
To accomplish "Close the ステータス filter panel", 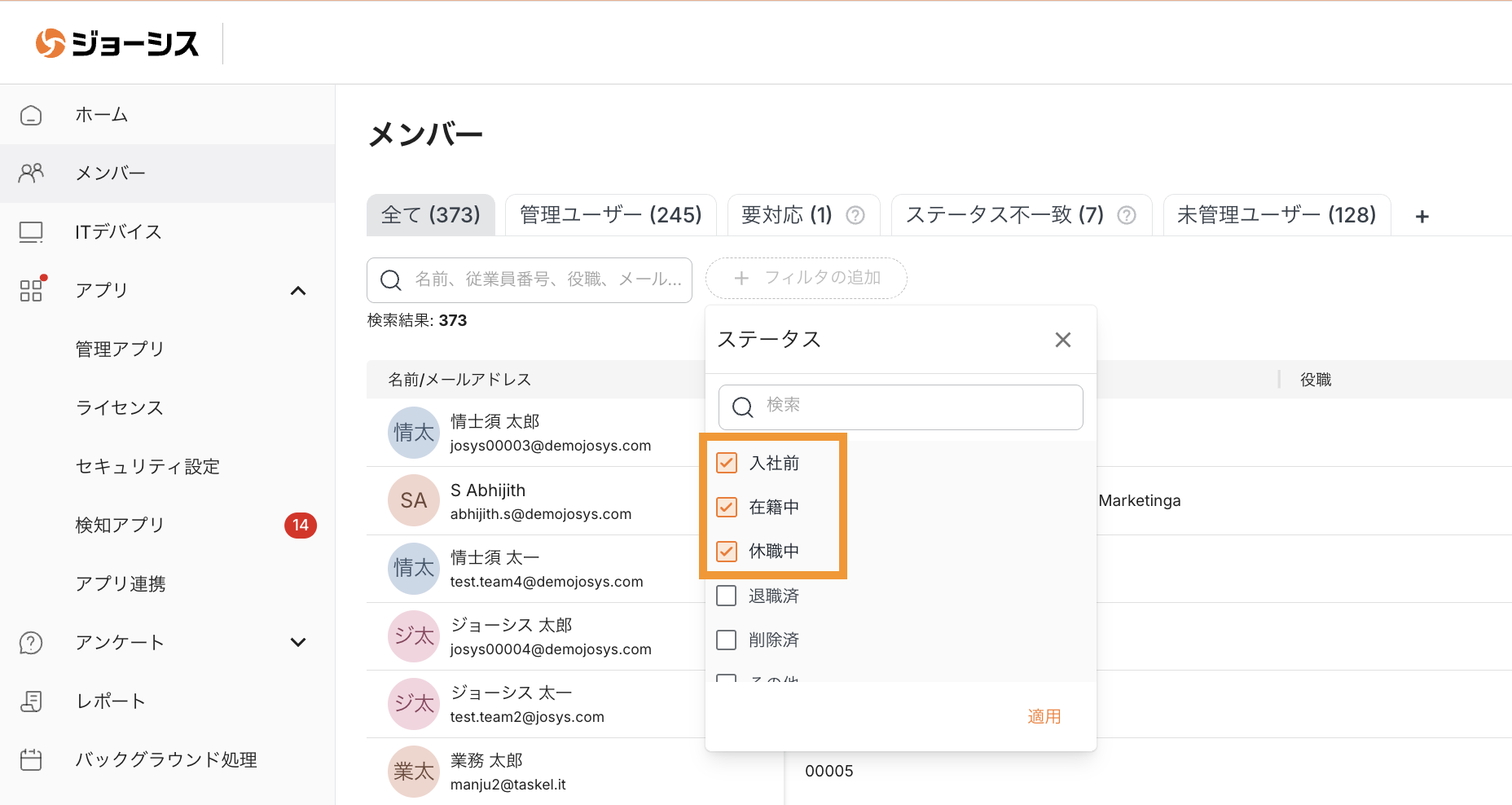I will point(1062,340).
